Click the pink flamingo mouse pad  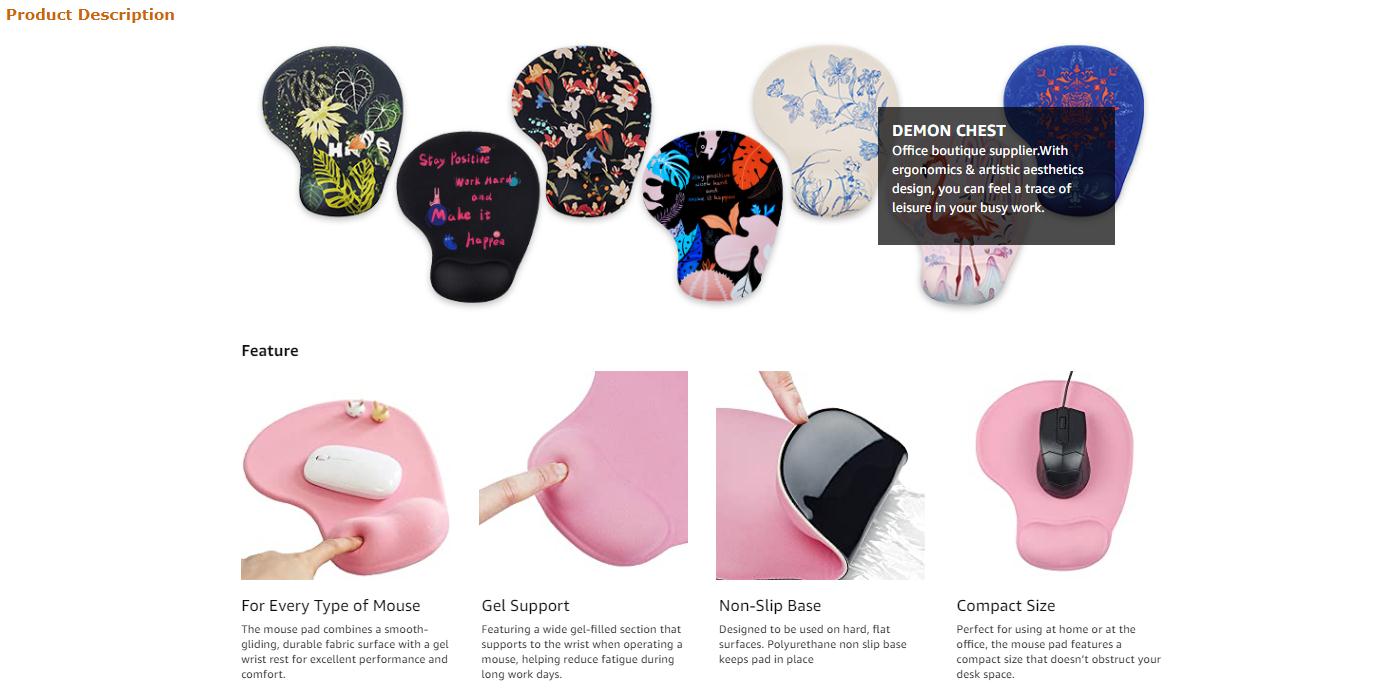point(965,273)
